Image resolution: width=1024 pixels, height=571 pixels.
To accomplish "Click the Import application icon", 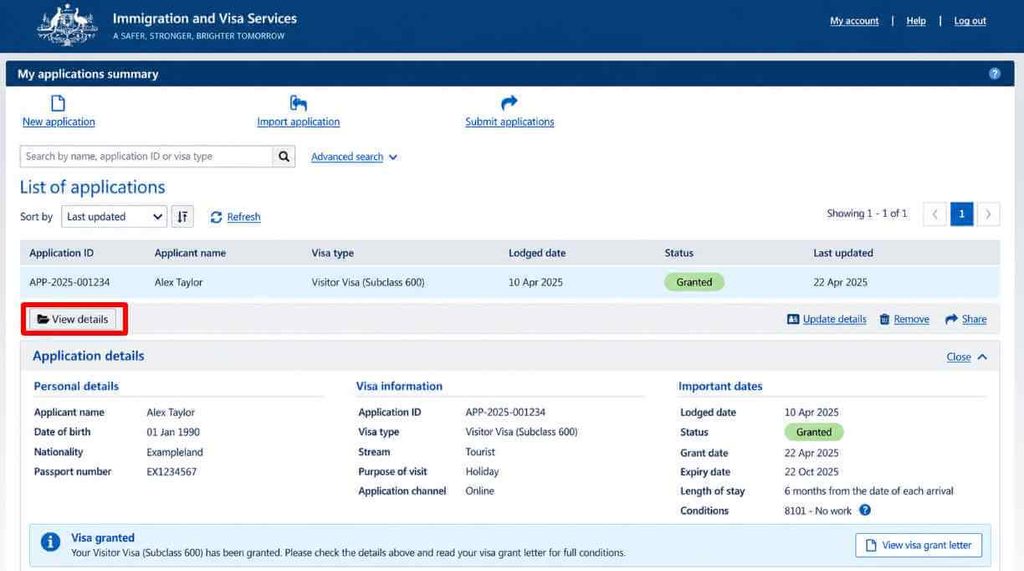I will [x=298, y=103].
